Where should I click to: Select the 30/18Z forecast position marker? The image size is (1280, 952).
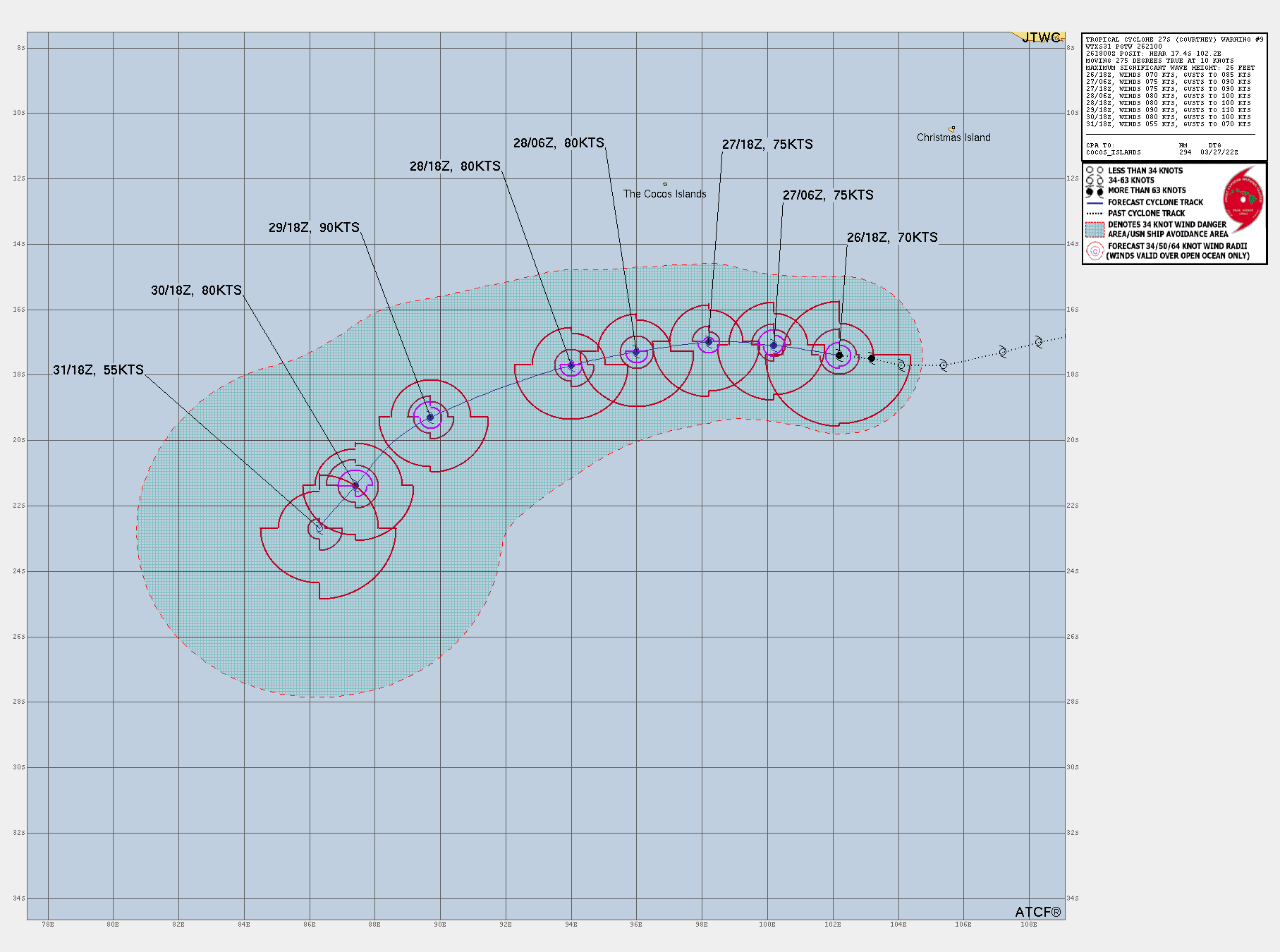[x=355, y=486]
